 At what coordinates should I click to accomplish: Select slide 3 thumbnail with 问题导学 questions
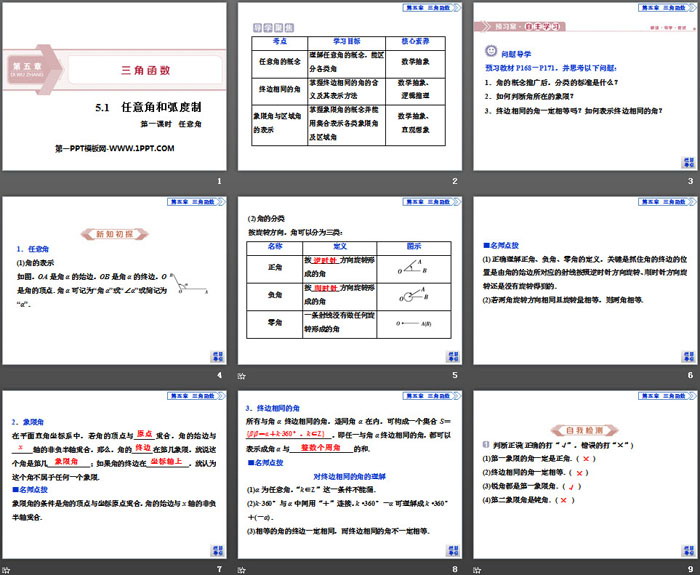[585, 87]
